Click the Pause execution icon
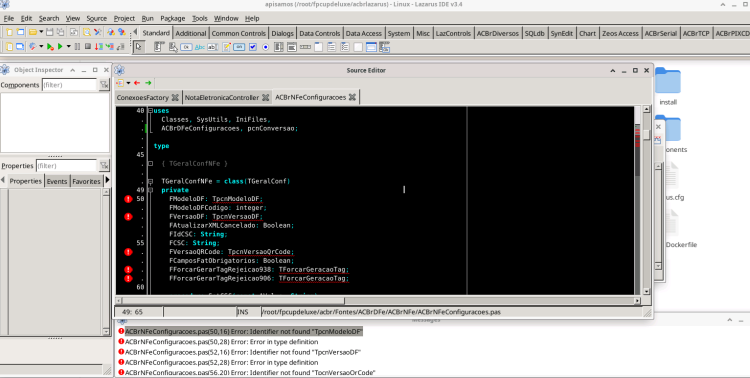Viewport: 750px width, 378px height. (77, 46)
